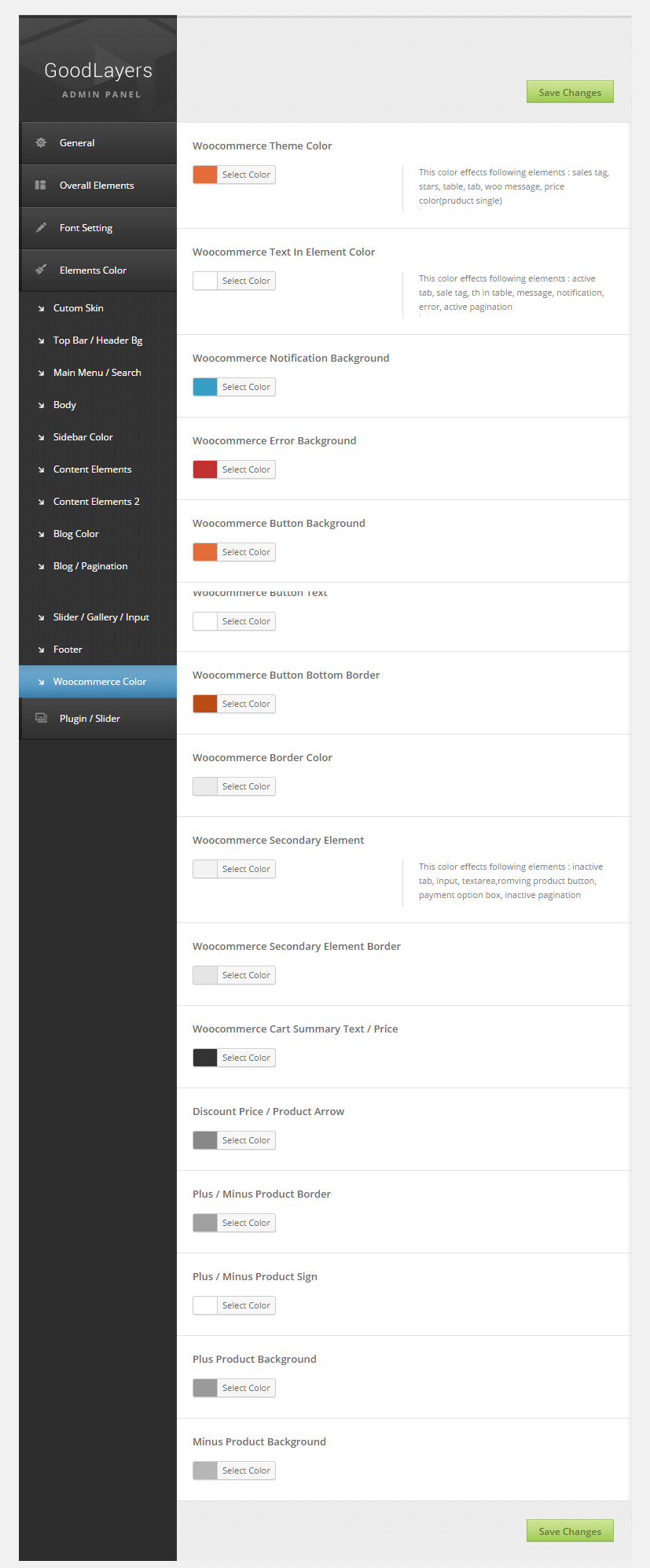Click the image icon beside Plugin / Slider
The image size is (650, 1568).
41,718
